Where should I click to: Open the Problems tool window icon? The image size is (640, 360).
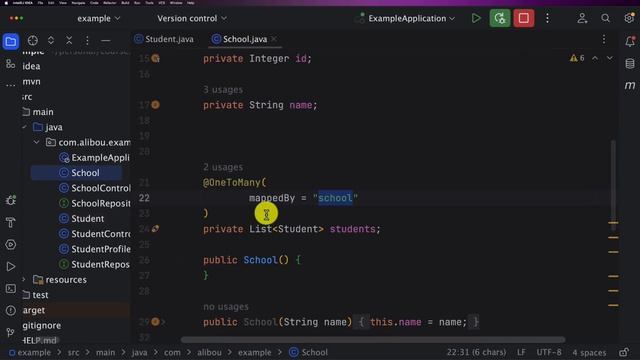[x=11, y=311]
